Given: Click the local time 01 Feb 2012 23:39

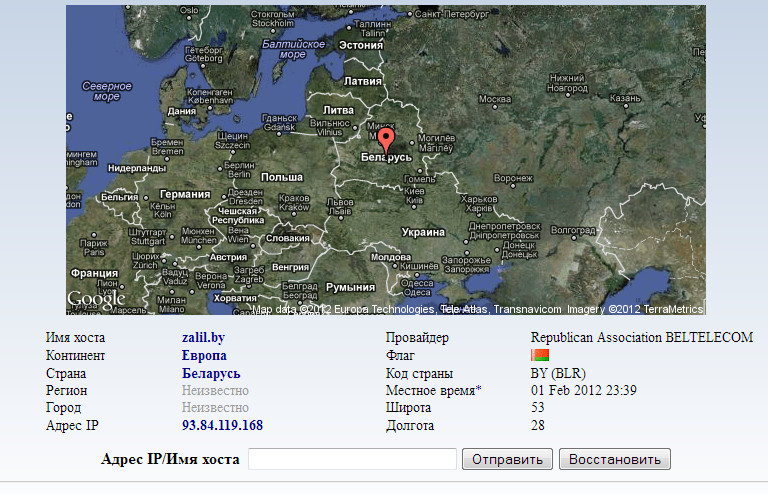Looking at the screenshot, I should [584, 390].
